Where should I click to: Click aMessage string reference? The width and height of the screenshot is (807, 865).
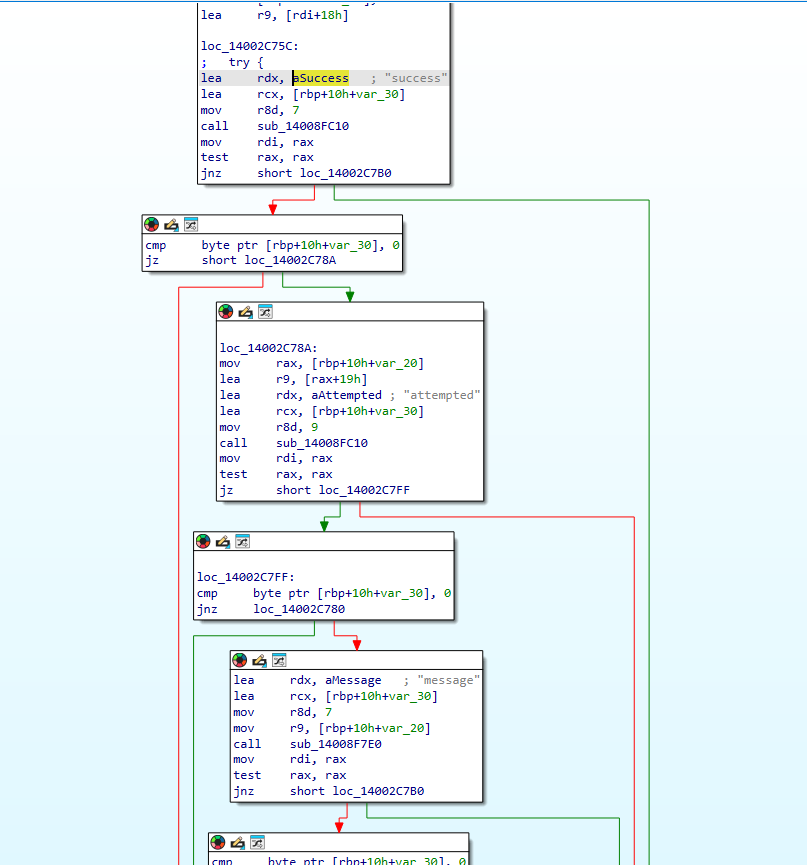(353, 680)
